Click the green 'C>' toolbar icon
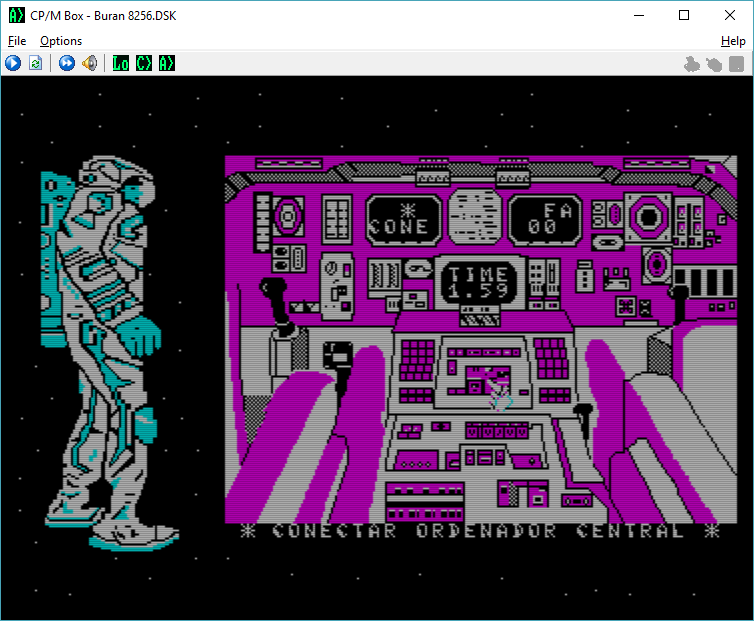Viewport: 754px width, 621px height. pos(144,63)
